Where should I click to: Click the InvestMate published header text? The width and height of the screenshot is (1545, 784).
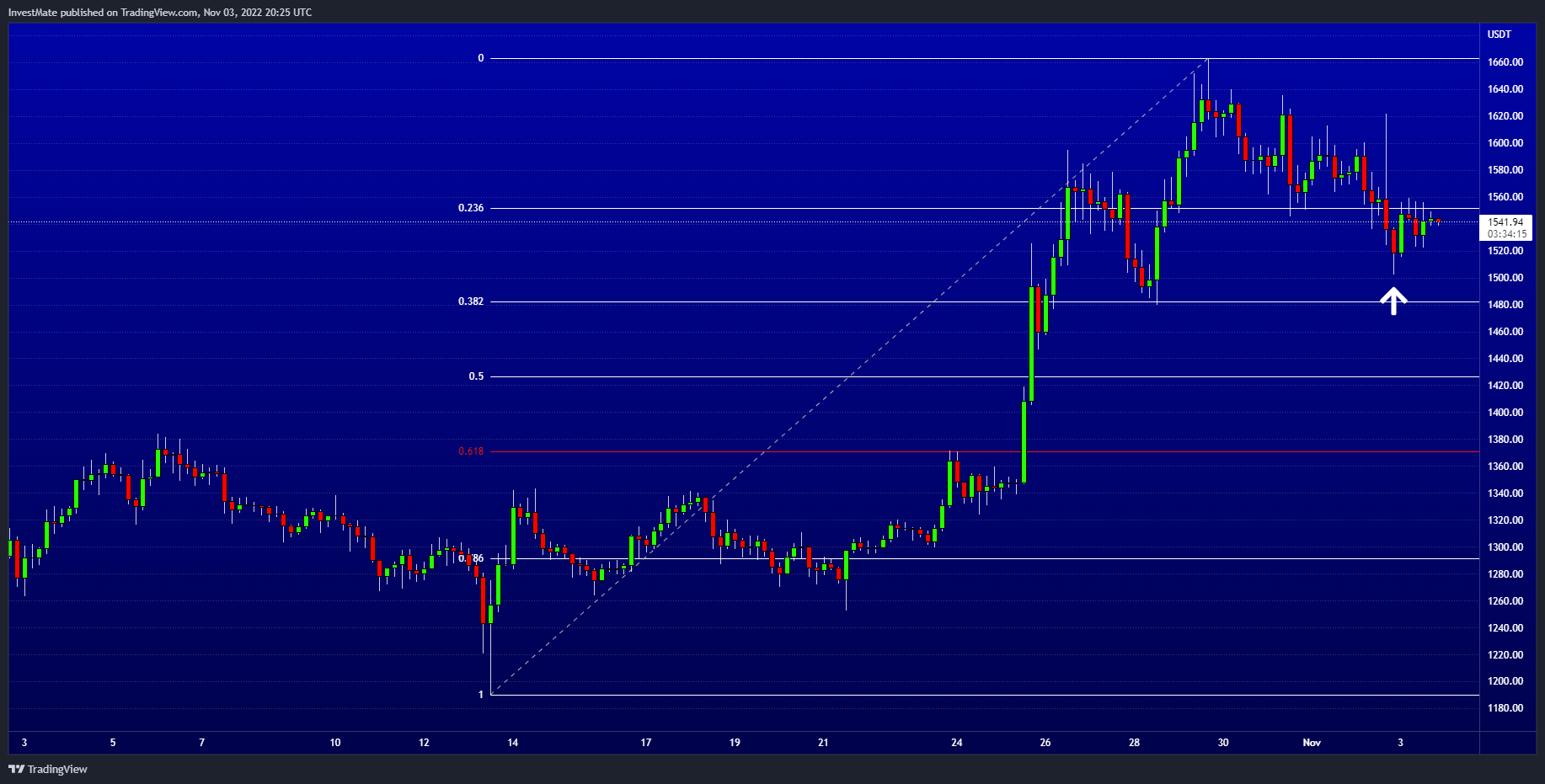pyautogui.click(x=160, y=13)
